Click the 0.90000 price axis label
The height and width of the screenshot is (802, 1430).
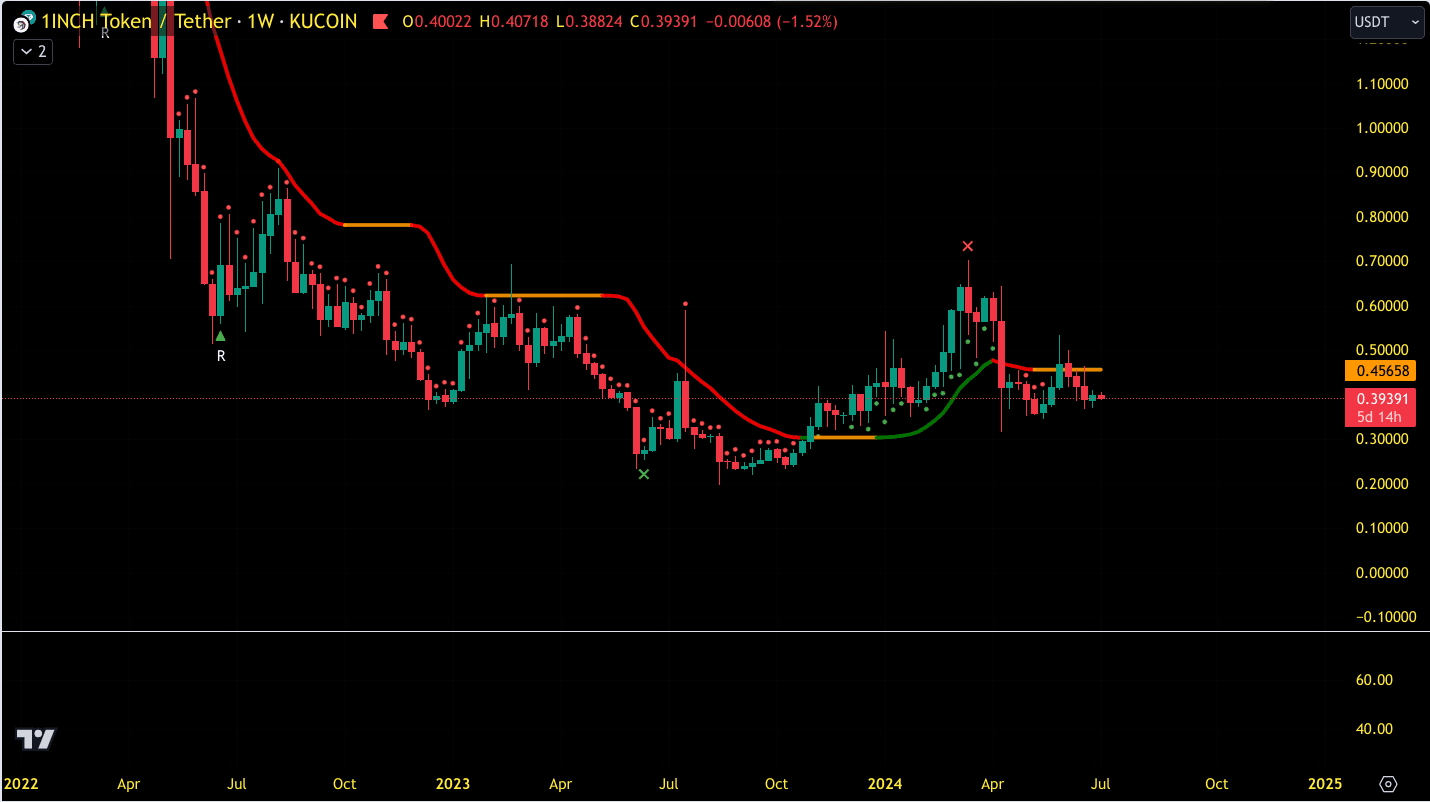tap(1381, 172)
